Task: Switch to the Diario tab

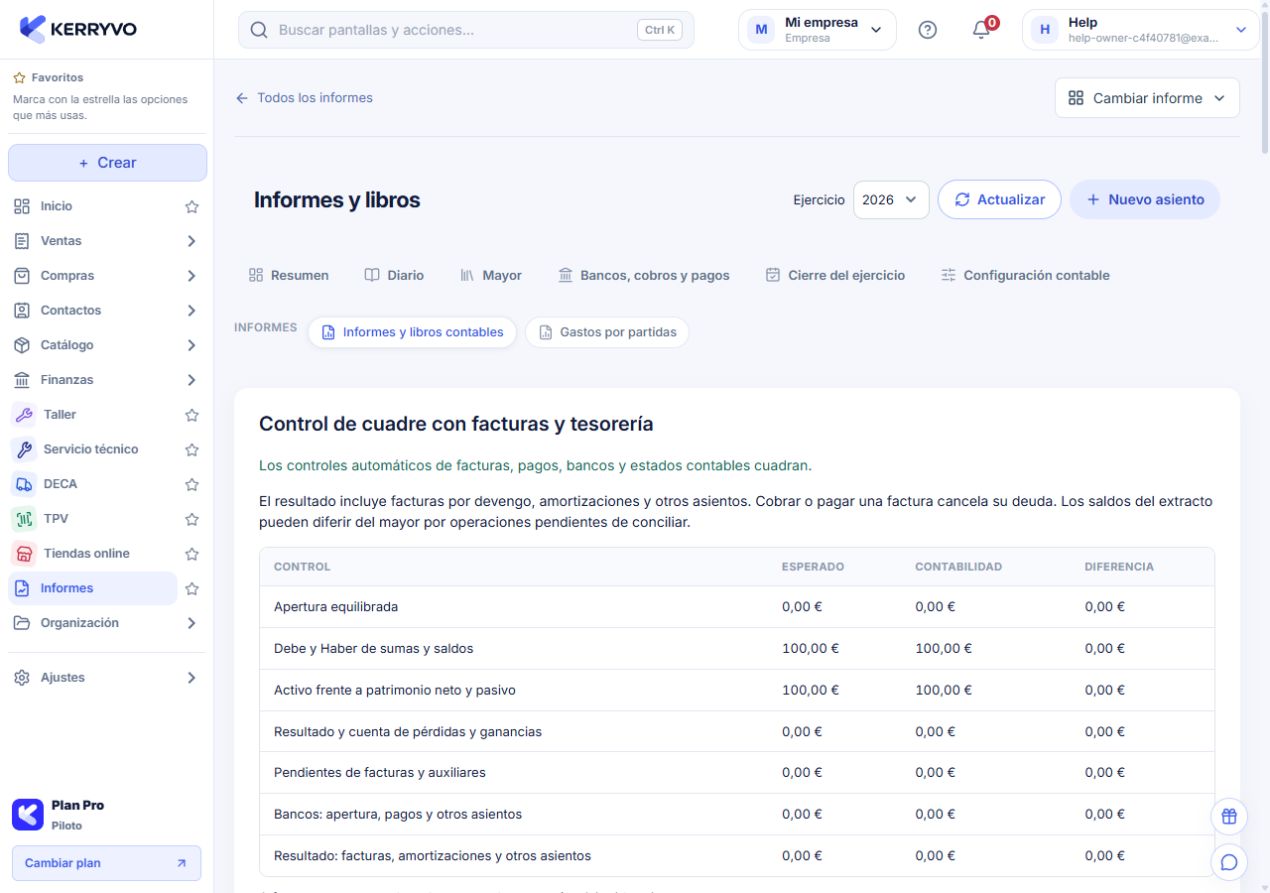Action: (x=394, y=275)
